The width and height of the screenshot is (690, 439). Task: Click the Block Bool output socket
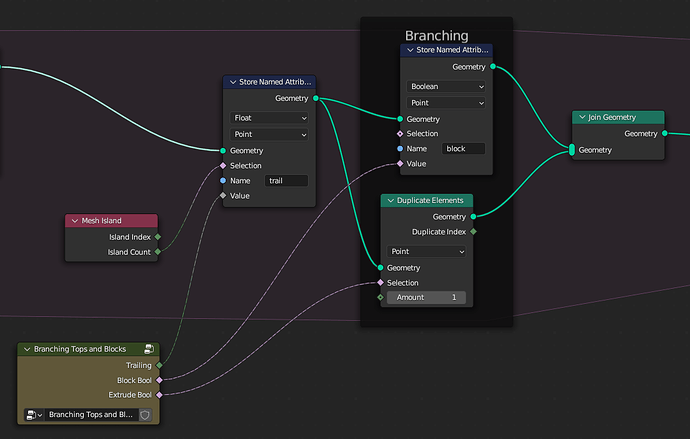(159, 380)
